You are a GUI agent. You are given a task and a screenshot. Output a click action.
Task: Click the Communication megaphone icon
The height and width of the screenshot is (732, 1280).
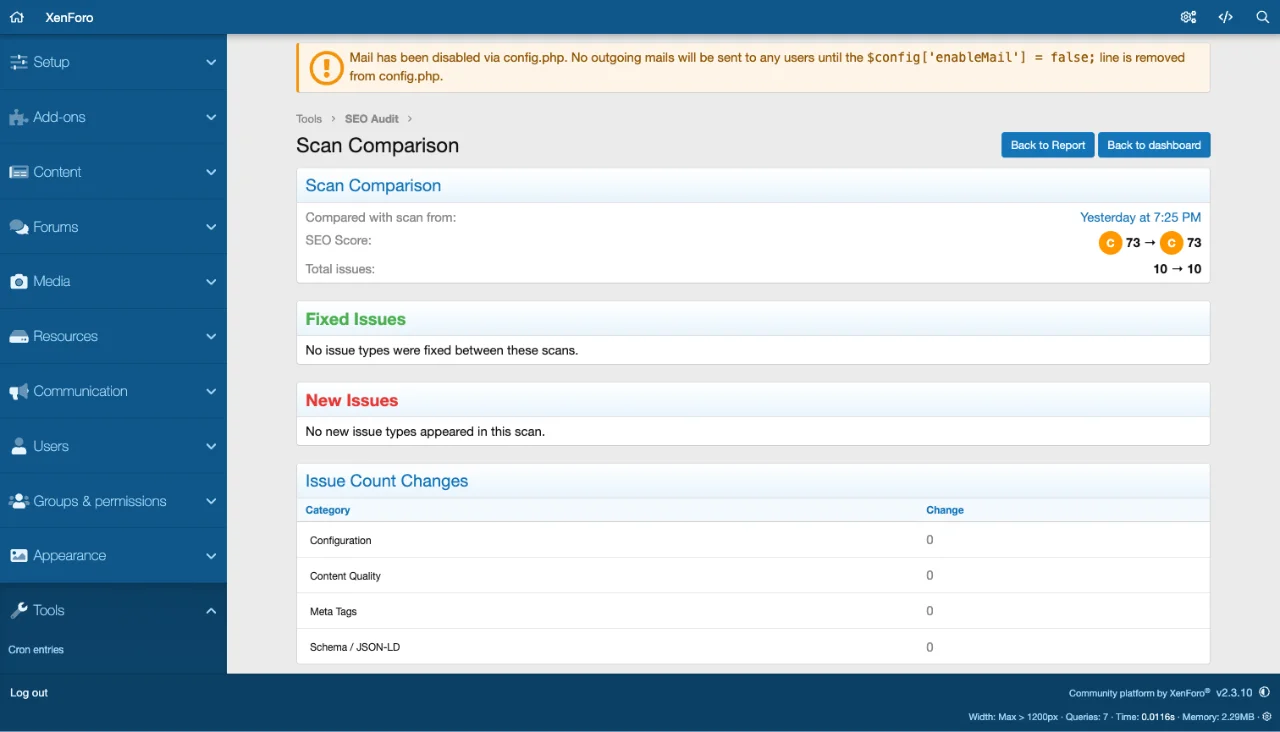click(18, 392)
